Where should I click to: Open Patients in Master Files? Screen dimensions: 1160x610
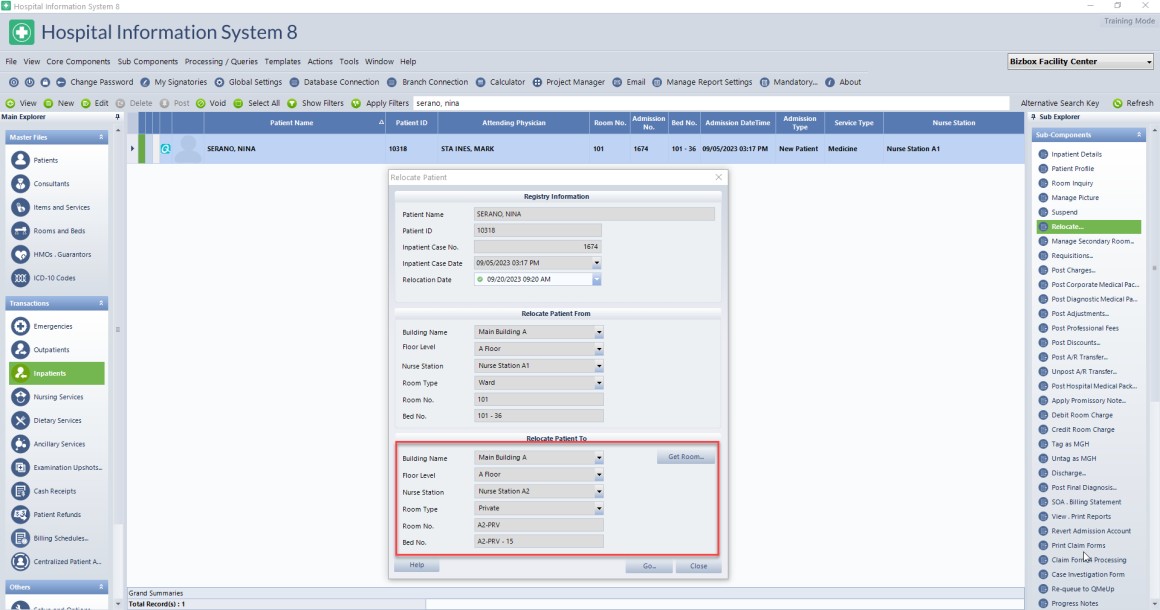pos(20,160)
